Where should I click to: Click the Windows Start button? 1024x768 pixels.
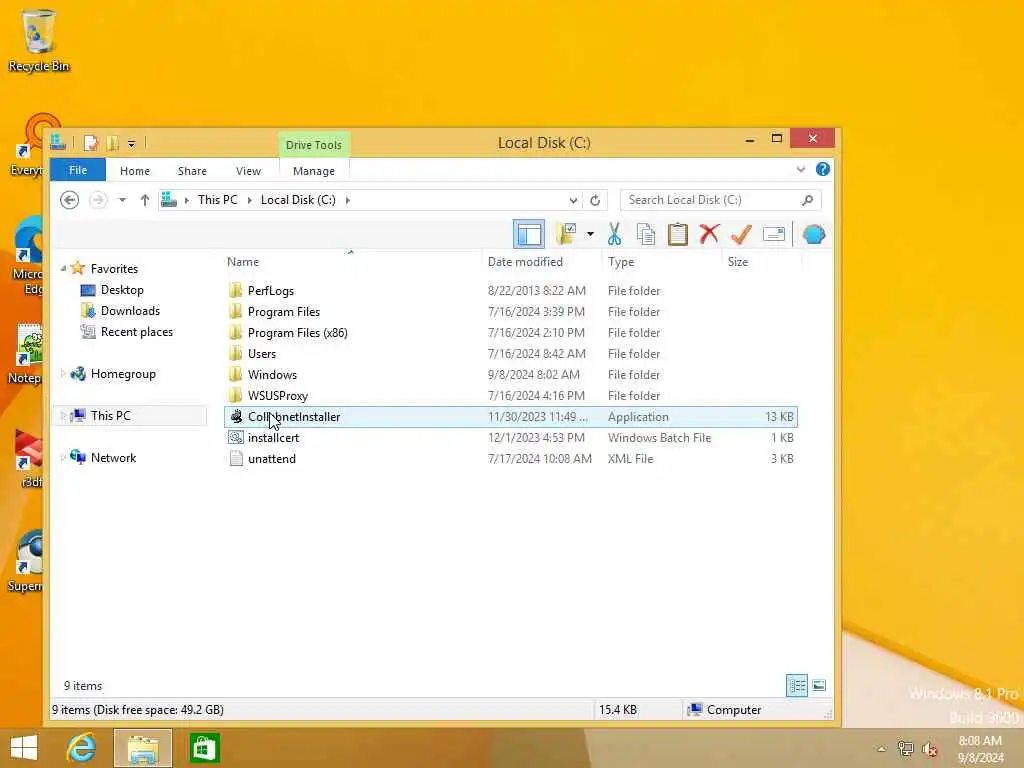[x=24, y=748]
